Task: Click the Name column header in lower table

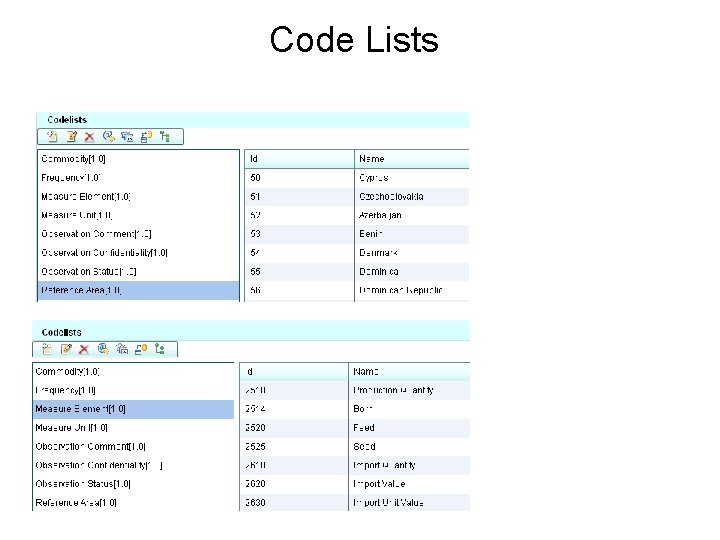Action: tap(409, 371)
